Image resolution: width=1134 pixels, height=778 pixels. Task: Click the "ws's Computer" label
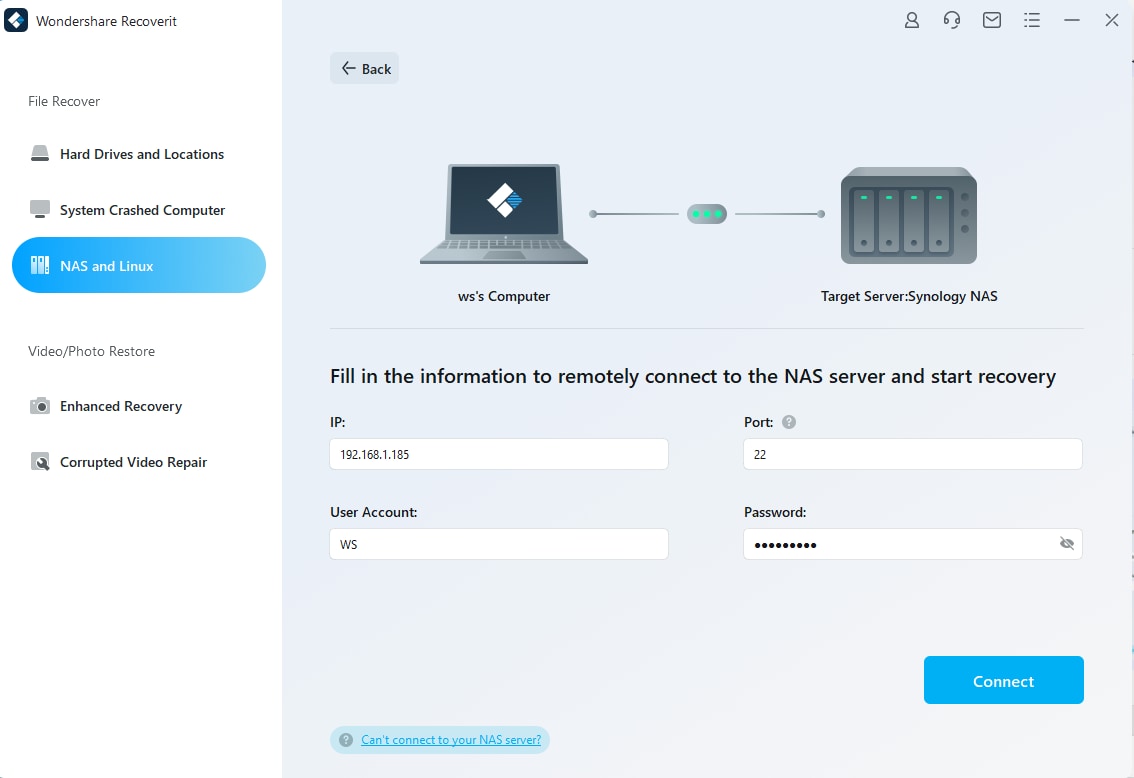pyautogui.click(x=504, y=296)
